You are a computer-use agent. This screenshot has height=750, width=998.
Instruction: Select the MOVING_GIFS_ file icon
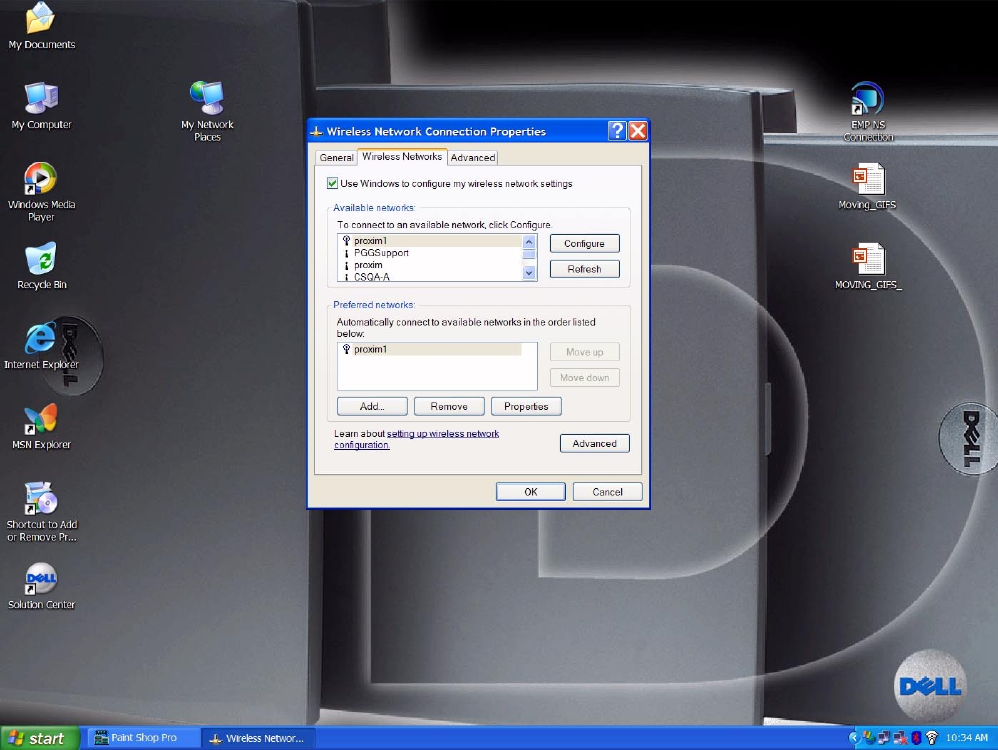coord(868,266)
